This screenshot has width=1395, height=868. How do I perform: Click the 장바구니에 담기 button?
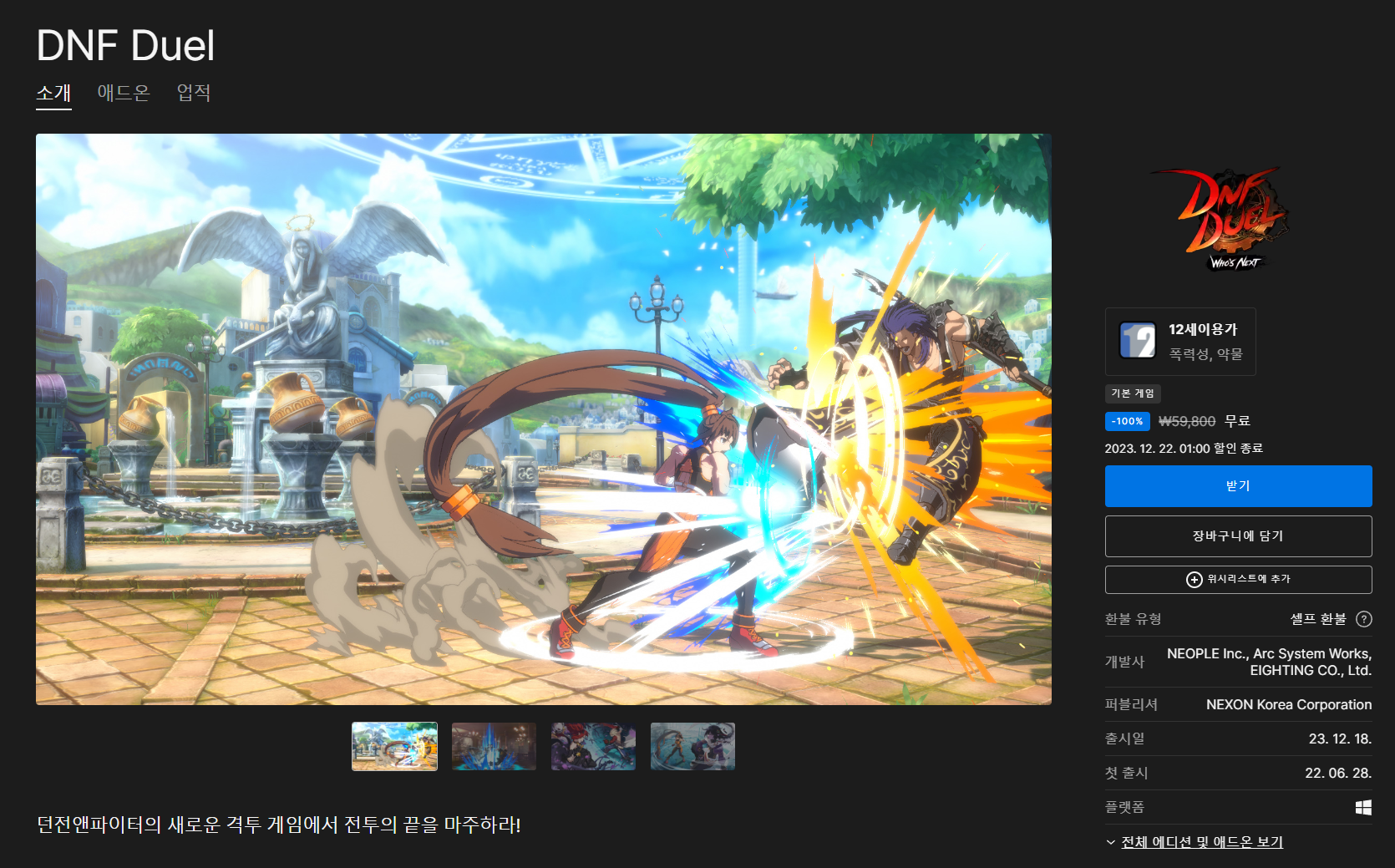[x=1238, y=536]
